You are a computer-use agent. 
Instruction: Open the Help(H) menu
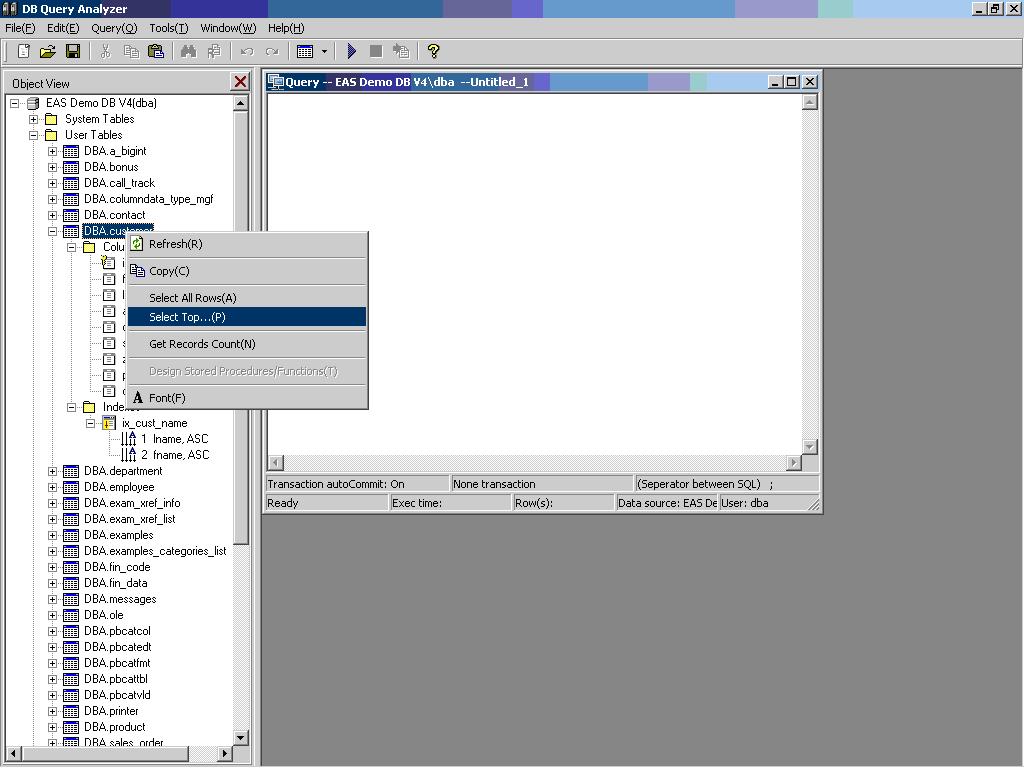286,28
